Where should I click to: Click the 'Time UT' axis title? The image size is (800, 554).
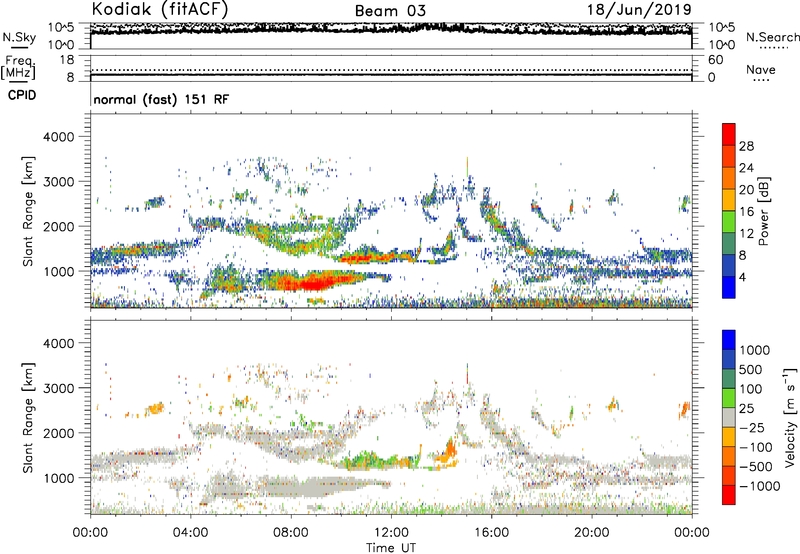391,548
